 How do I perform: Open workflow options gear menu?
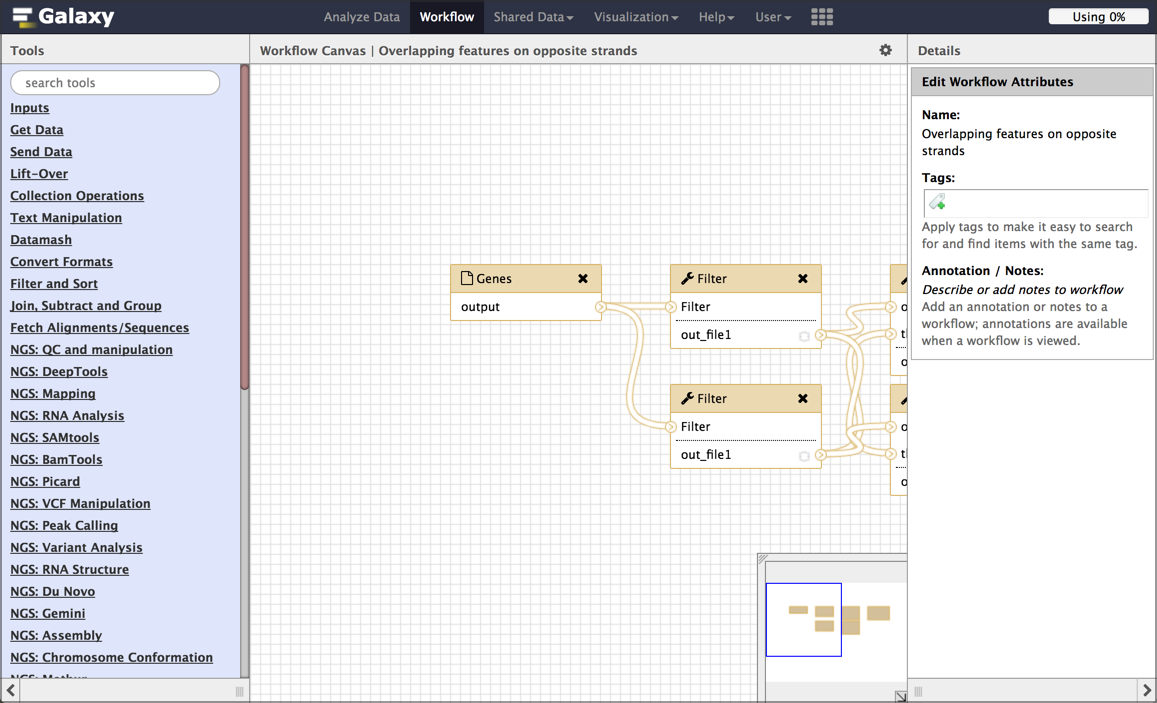(x=885, y=50)
